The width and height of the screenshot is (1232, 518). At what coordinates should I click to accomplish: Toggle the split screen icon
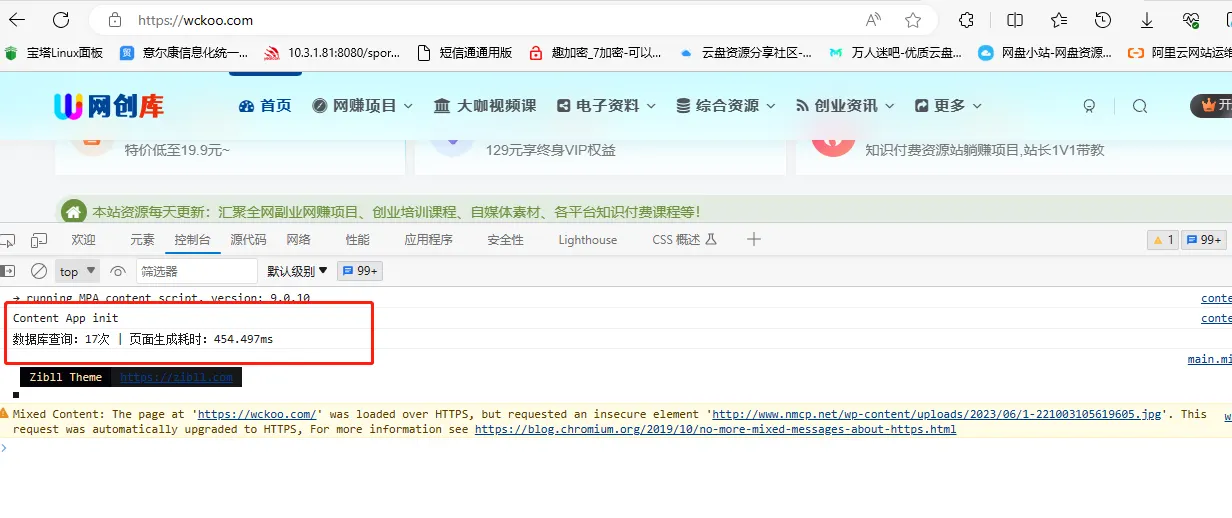(x=1015, y=20)
